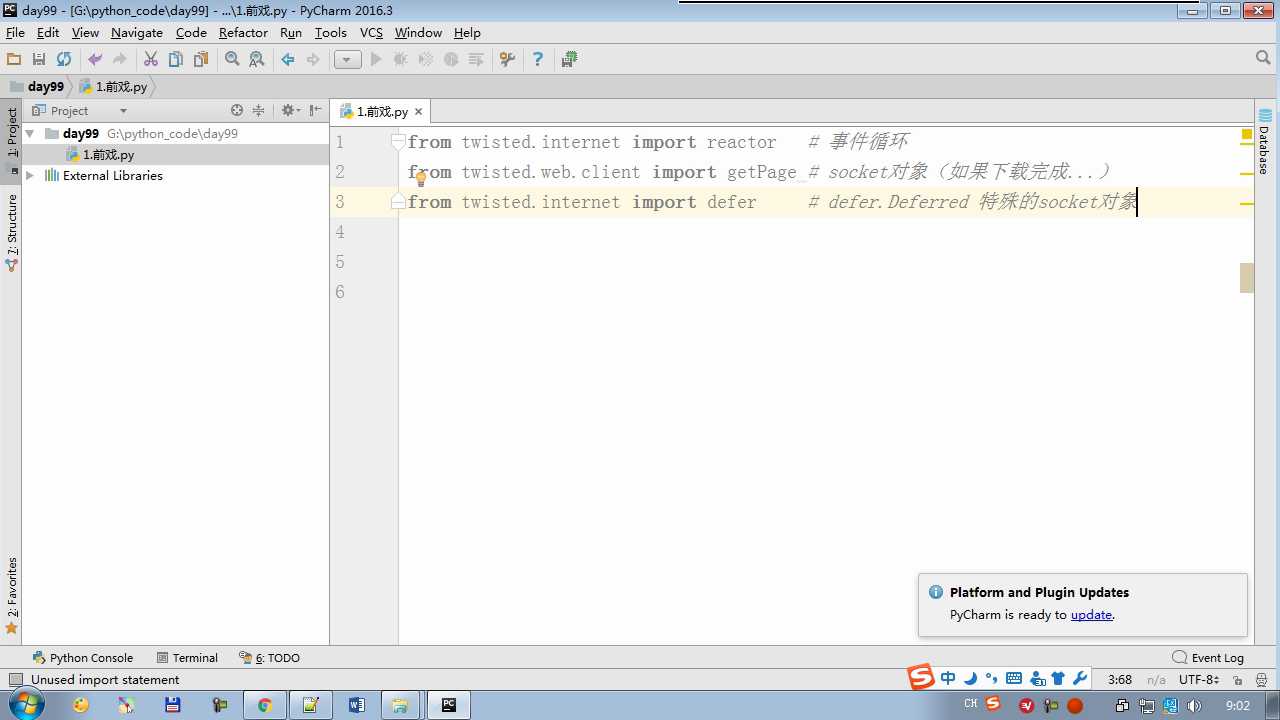The height and width of the screenshot is (720, 1280).
Task: Click the Help question mark icon
Action: point(538,60)
